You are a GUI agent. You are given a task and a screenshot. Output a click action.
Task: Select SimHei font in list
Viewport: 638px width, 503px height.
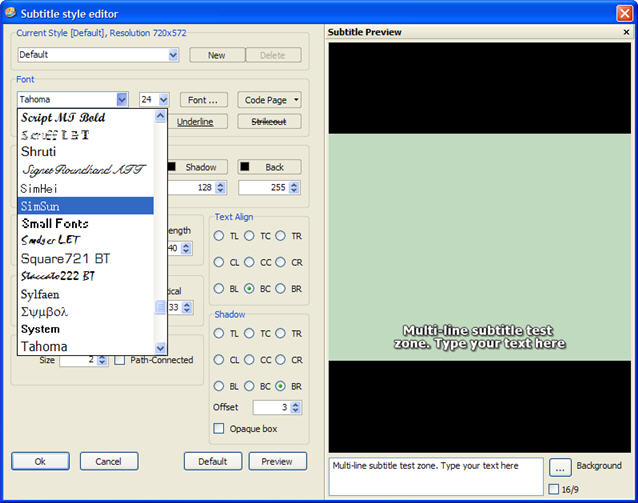[86, 188]
